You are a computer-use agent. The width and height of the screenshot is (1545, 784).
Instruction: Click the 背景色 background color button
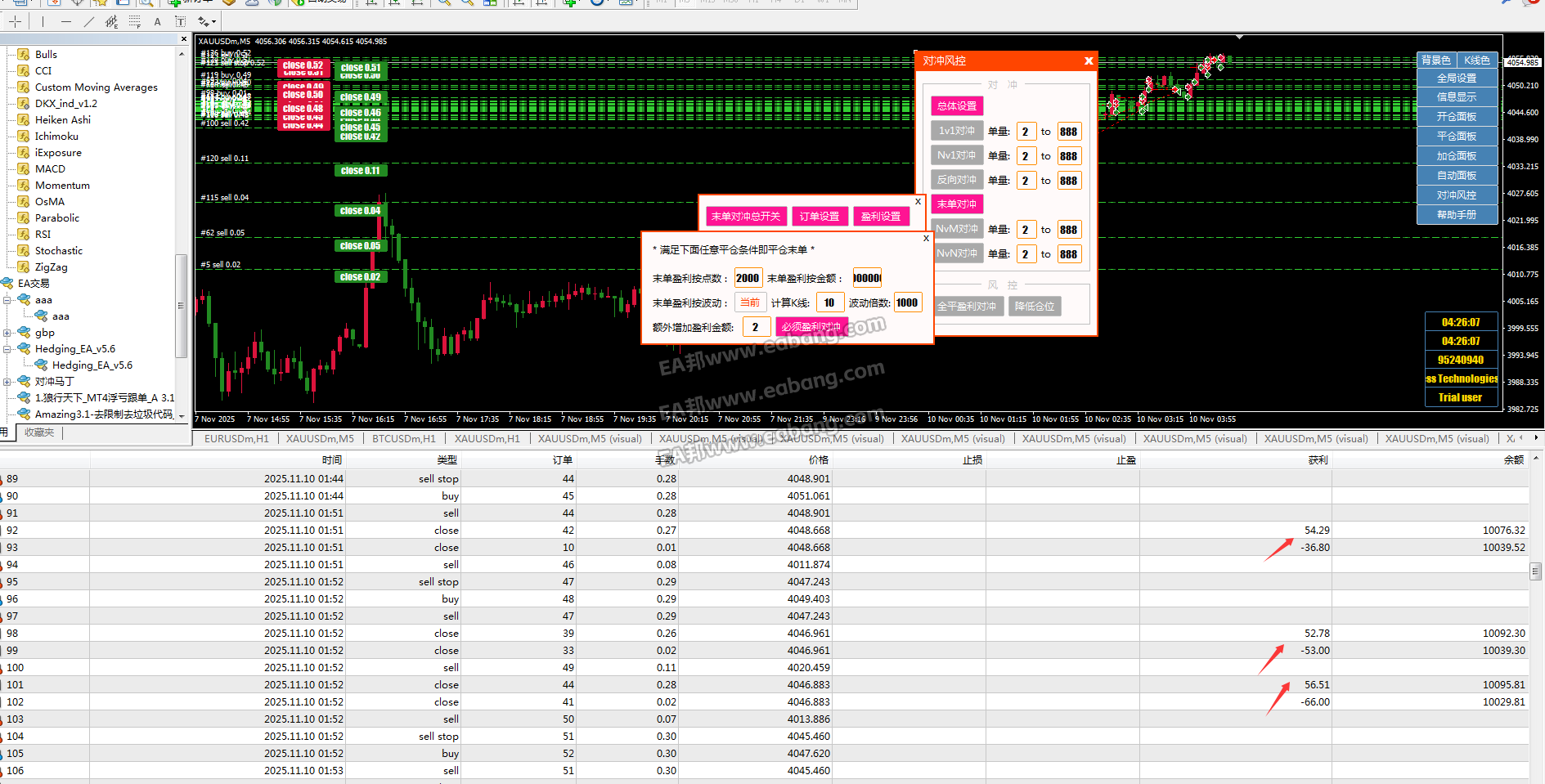tap(1435, 60)
